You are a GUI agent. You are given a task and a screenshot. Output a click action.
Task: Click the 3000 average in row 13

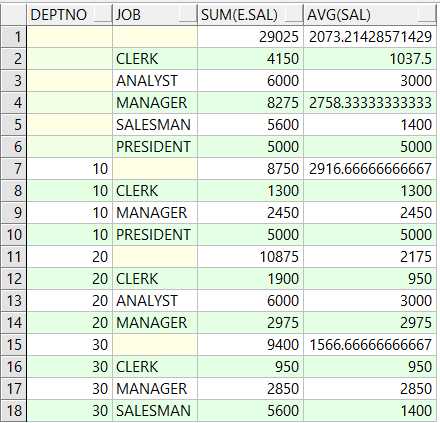coord(370,301)
